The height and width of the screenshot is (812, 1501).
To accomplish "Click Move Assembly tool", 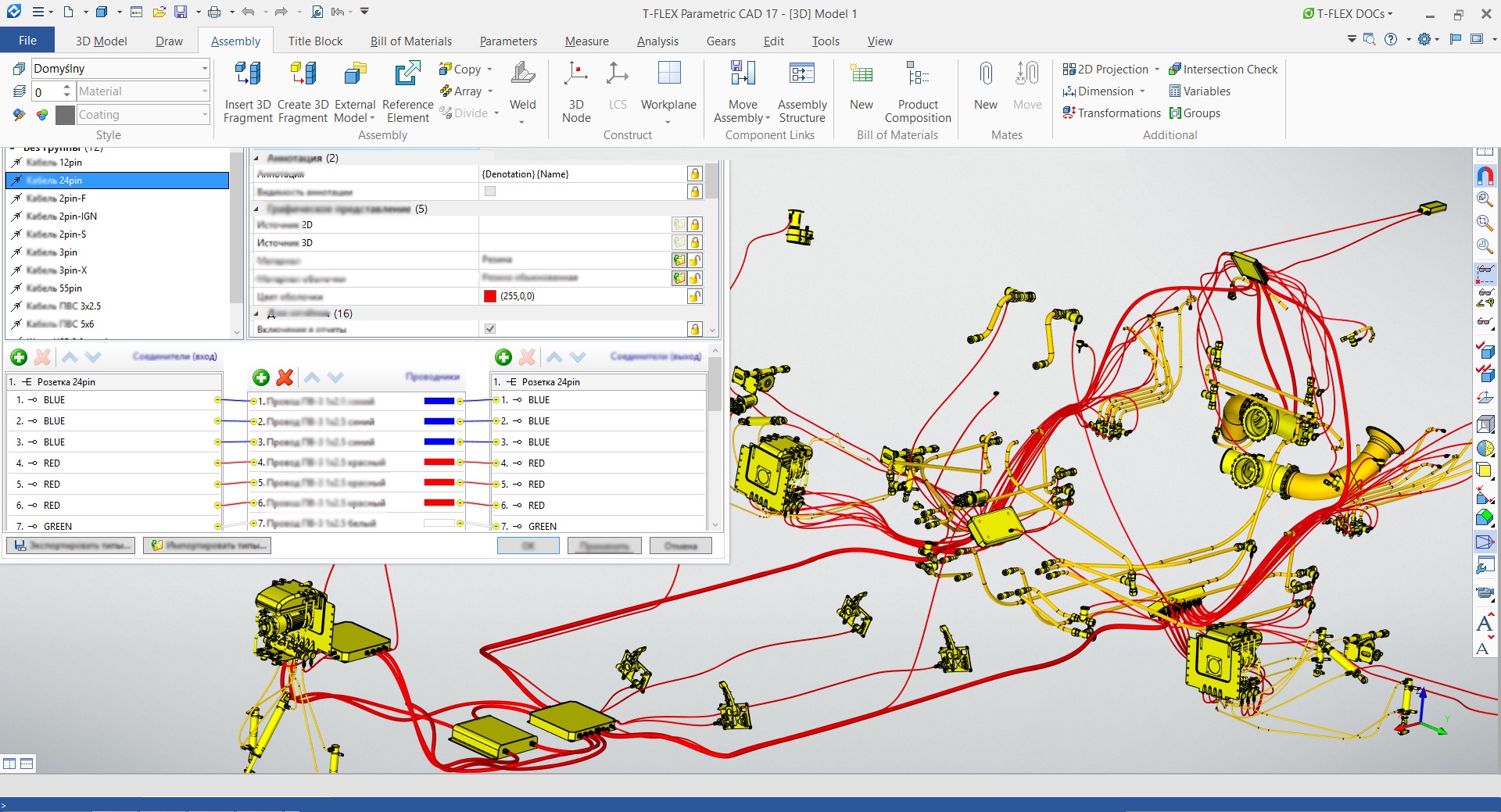I will pos(743,91).
